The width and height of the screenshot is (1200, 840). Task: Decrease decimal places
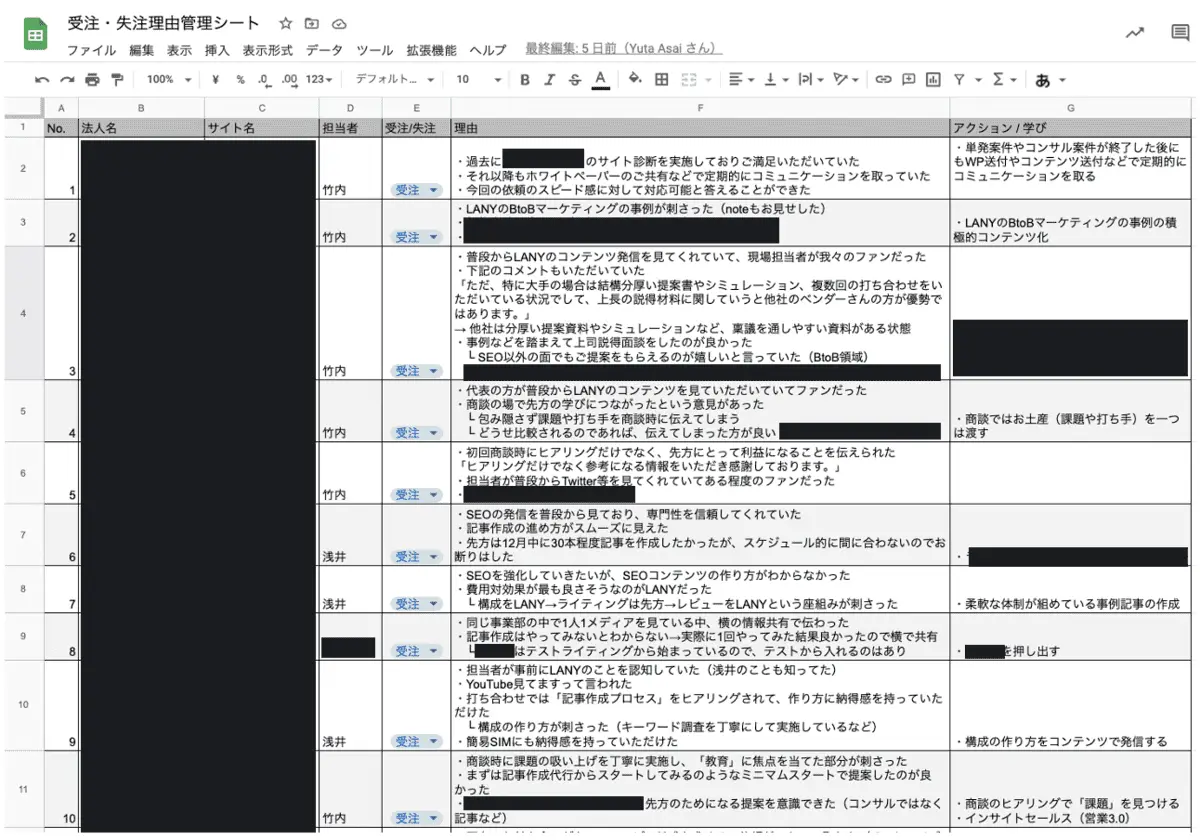(264, 80)
